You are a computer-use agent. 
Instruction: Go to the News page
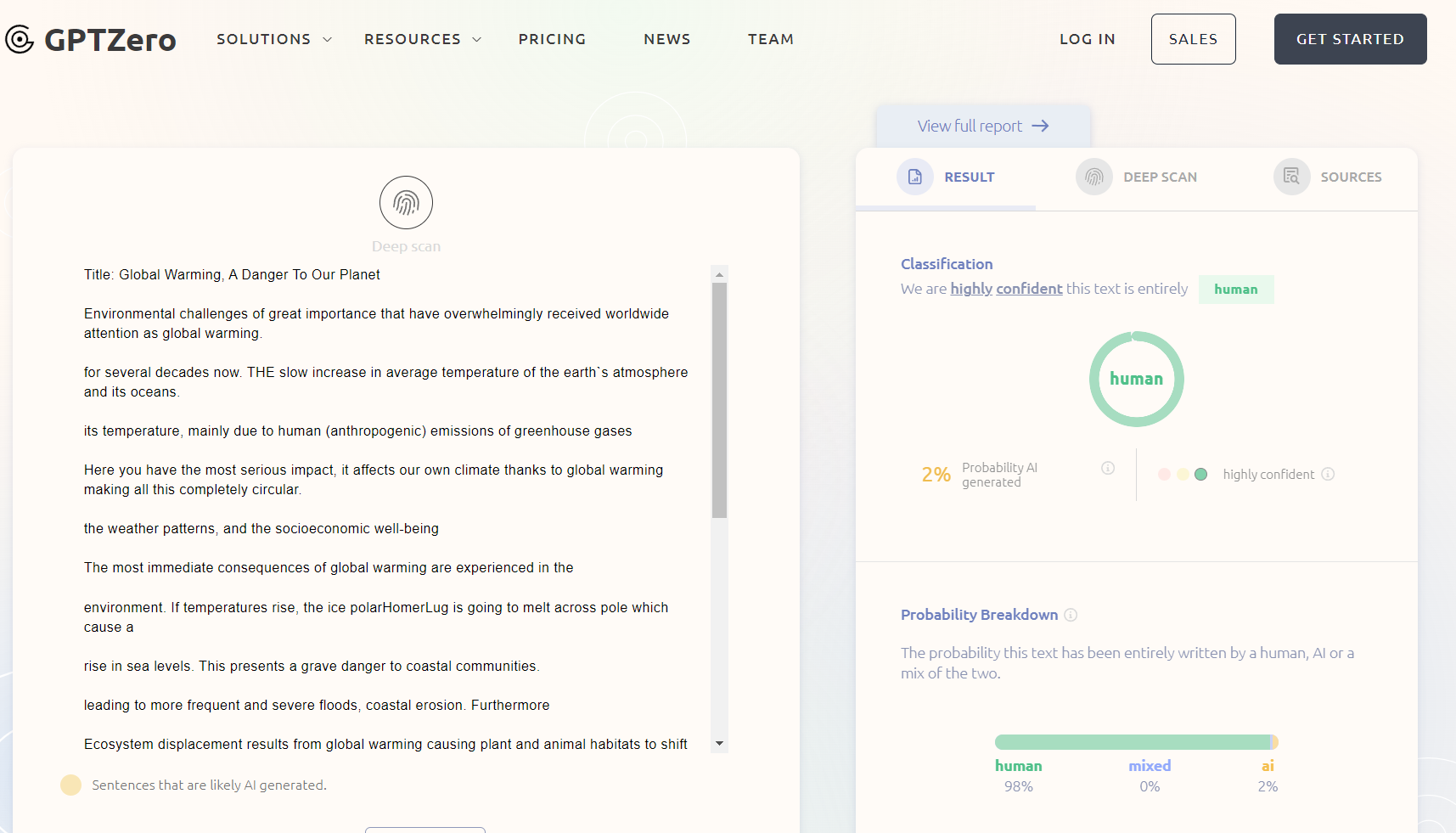coord(666,39)
